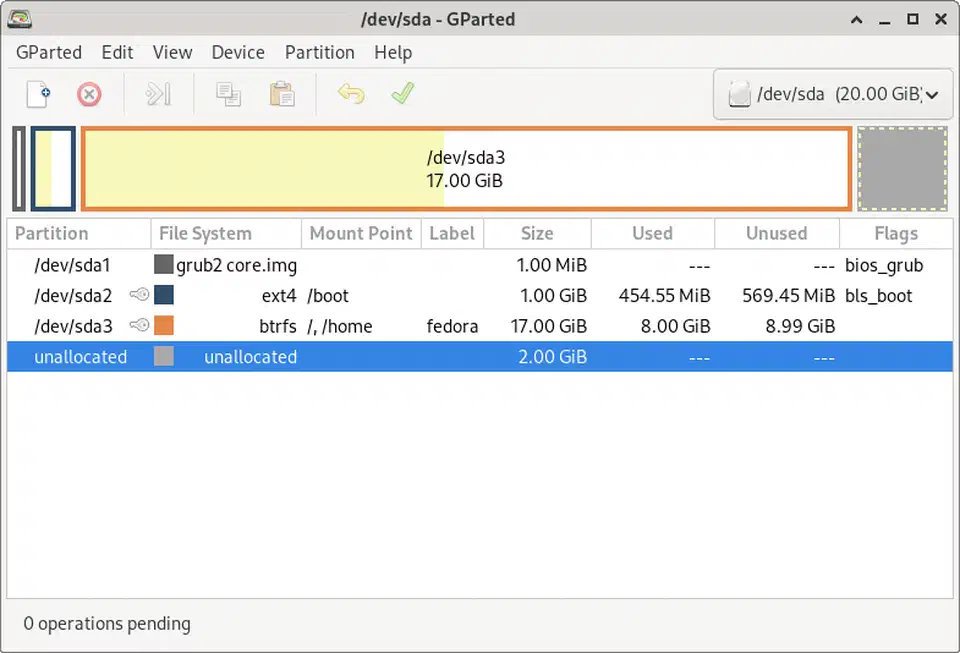
Task: Click /dev/sda3 in the graphical partition bar
Action: 467,168
